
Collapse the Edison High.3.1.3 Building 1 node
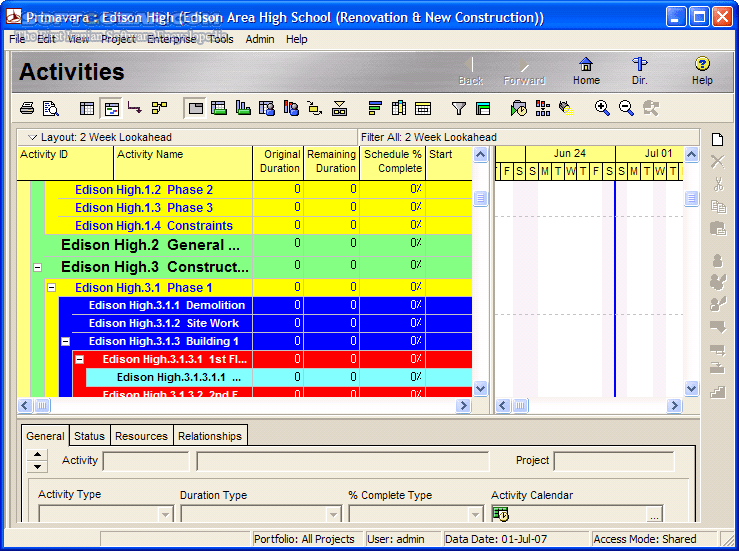point(65,341)
